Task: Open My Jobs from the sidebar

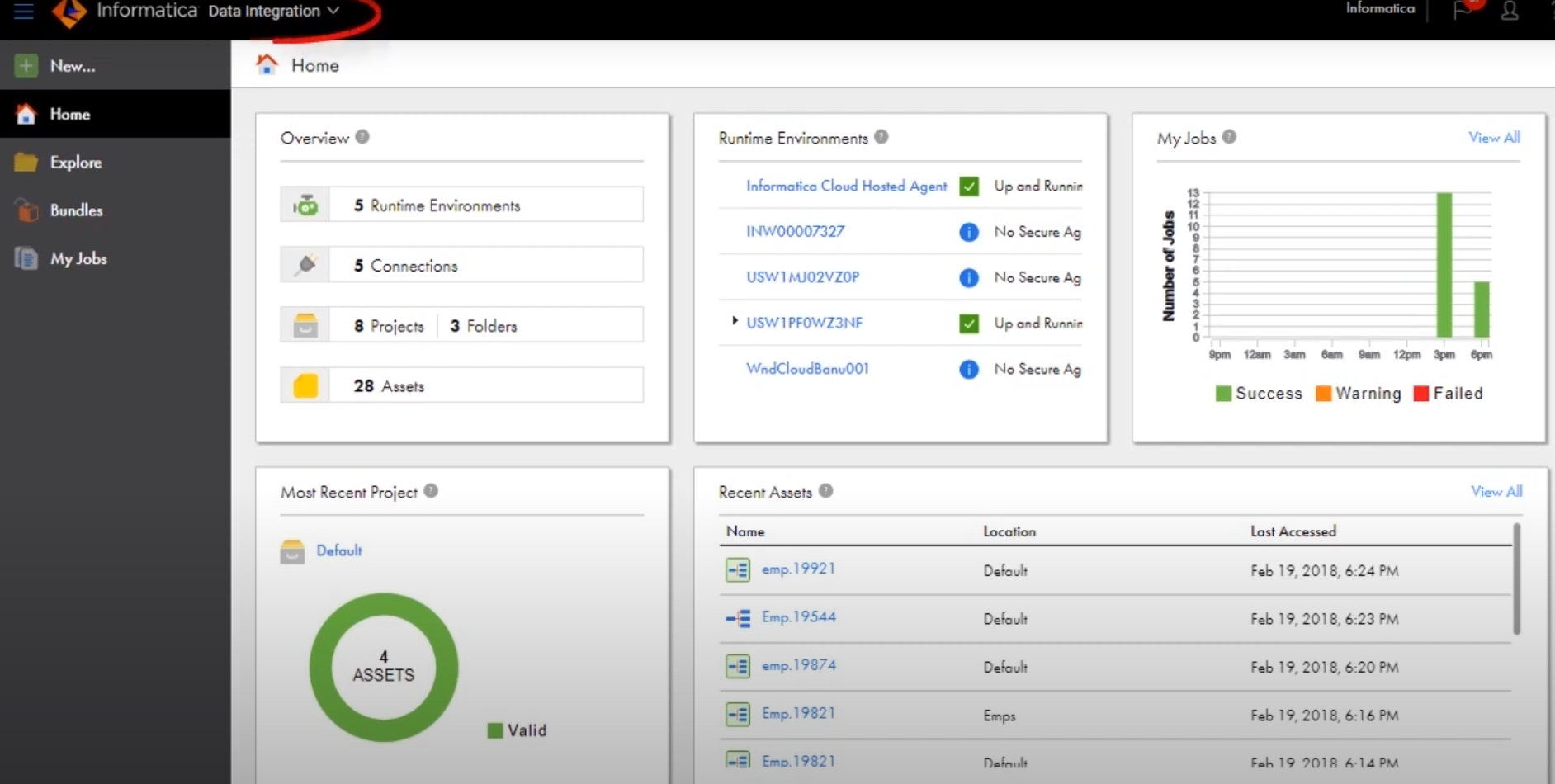Action: [80, 258]
